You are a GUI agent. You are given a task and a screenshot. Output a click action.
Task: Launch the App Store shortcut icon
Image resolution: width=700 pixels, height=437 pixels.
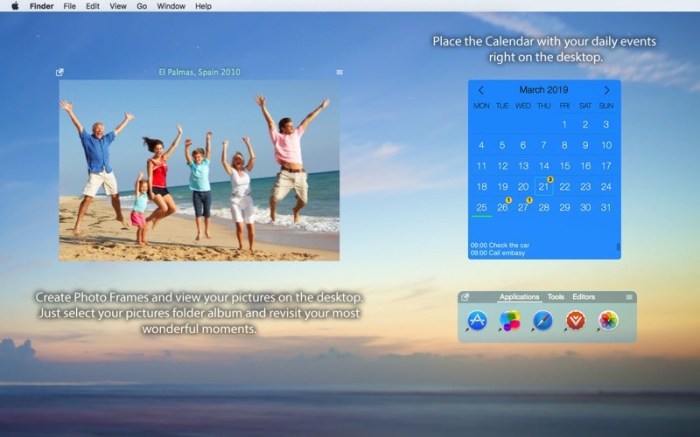[x=477, y=321]
